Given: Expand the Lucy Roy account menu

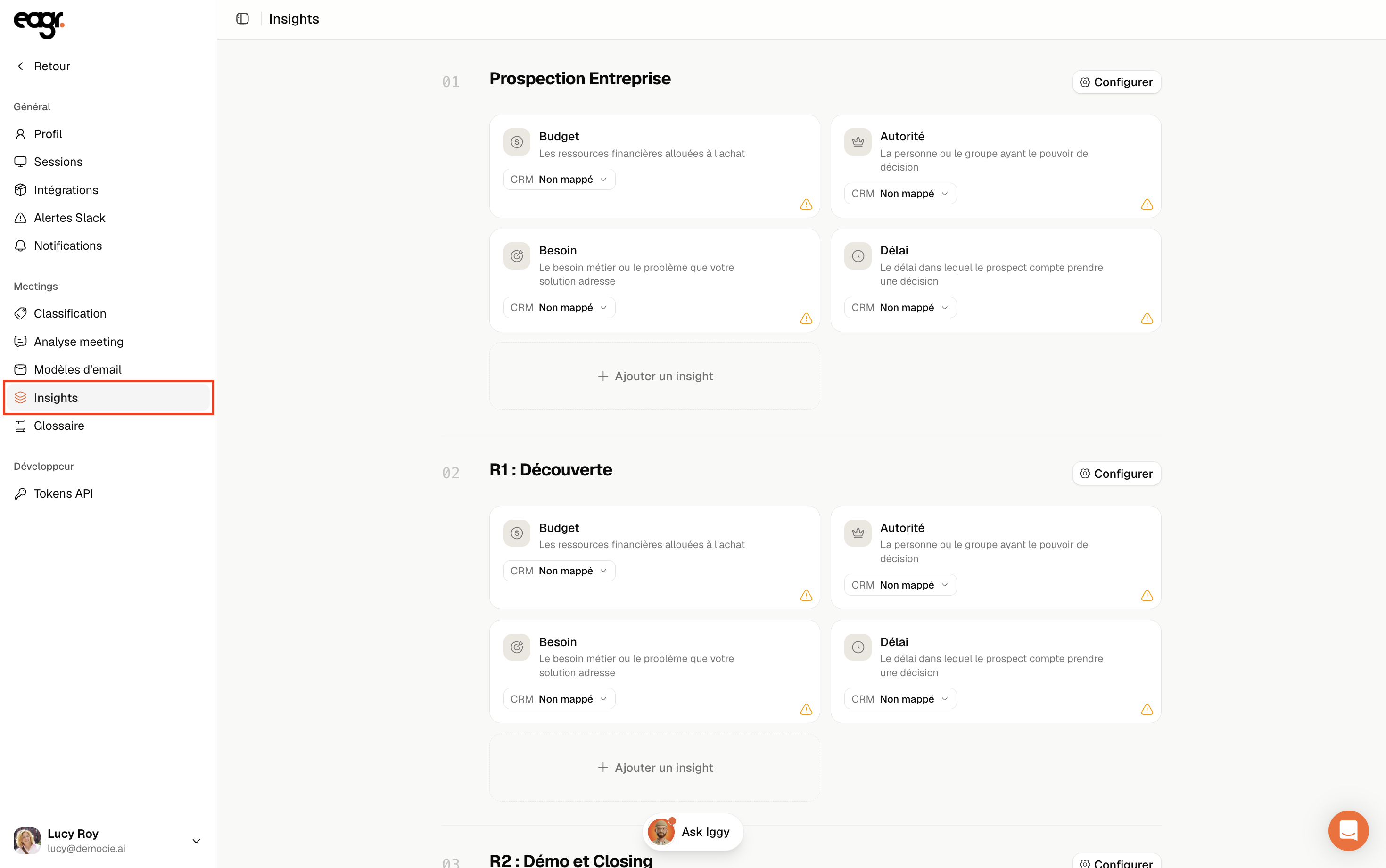Looking at the screenshot, I should (x=196, y=841).
